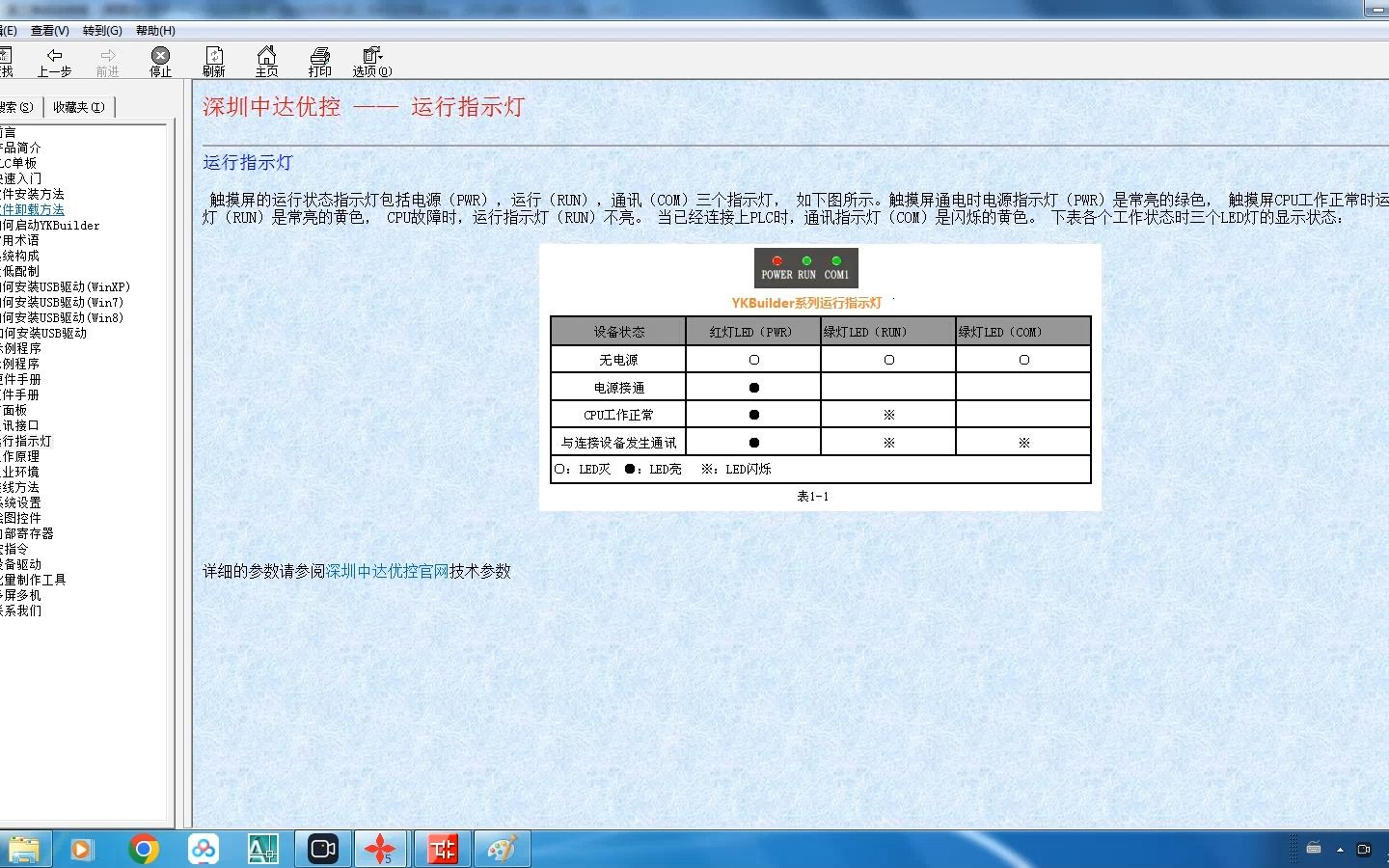The height and width of the screenshot is (868, 1389).
Task: Open the 批量制作工具 topic
Action: pos(33,580)
